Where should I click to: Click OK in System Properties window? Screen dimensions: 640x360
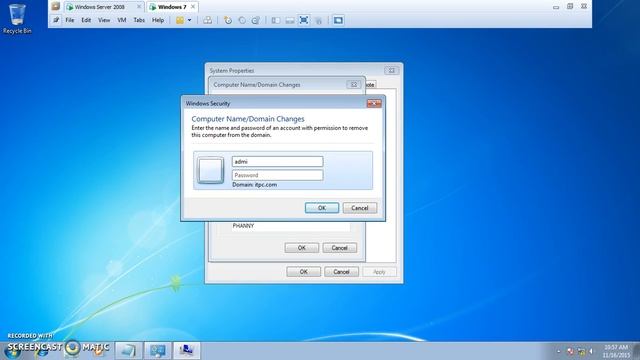pos(303,272)
